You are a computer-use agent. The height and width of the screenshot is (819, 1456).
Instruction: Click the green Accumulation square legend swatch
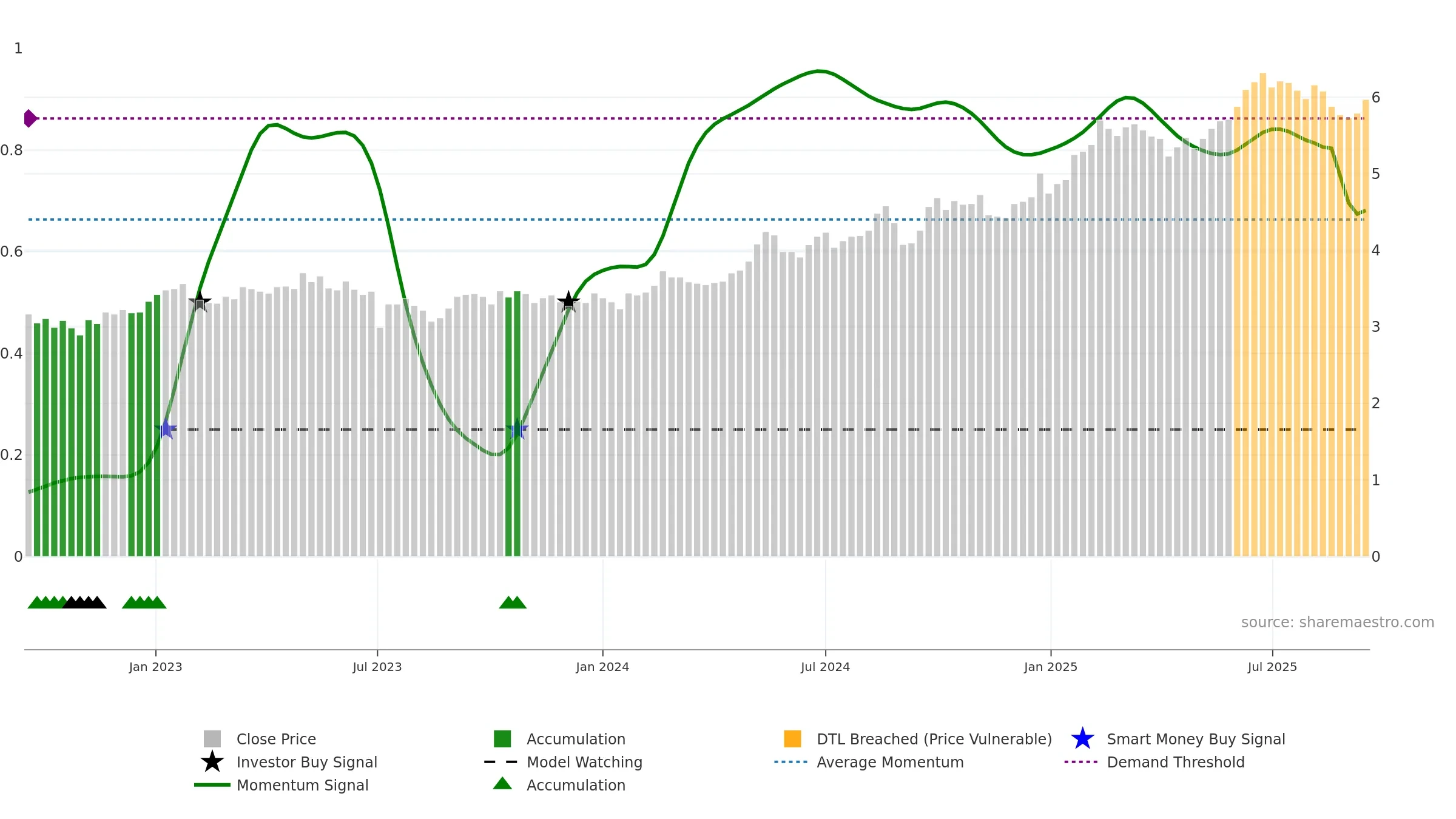point(502,739)
